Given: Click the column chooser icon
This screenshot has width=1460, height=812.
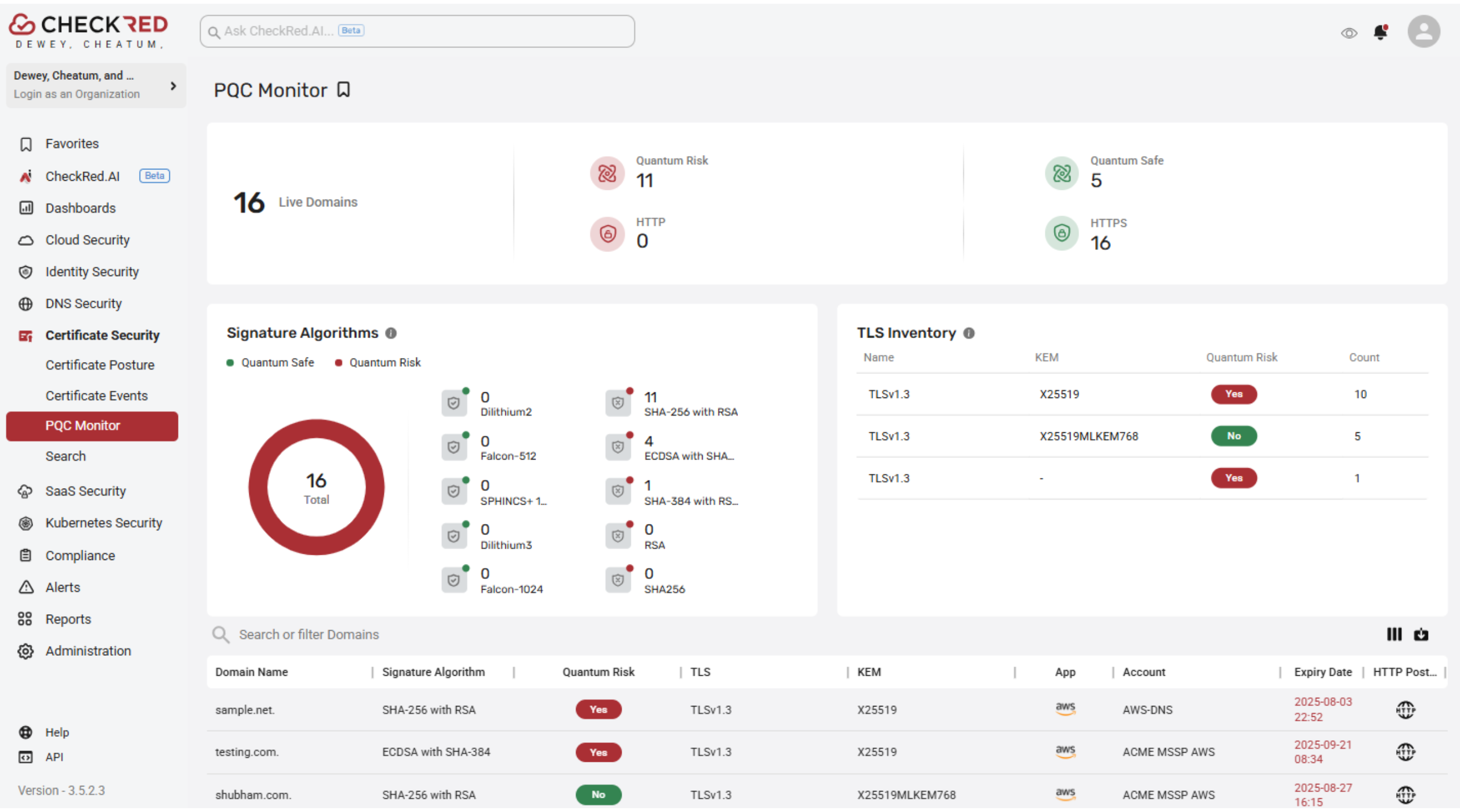Looking at the screenshot, I should [x=1394, y=634].
